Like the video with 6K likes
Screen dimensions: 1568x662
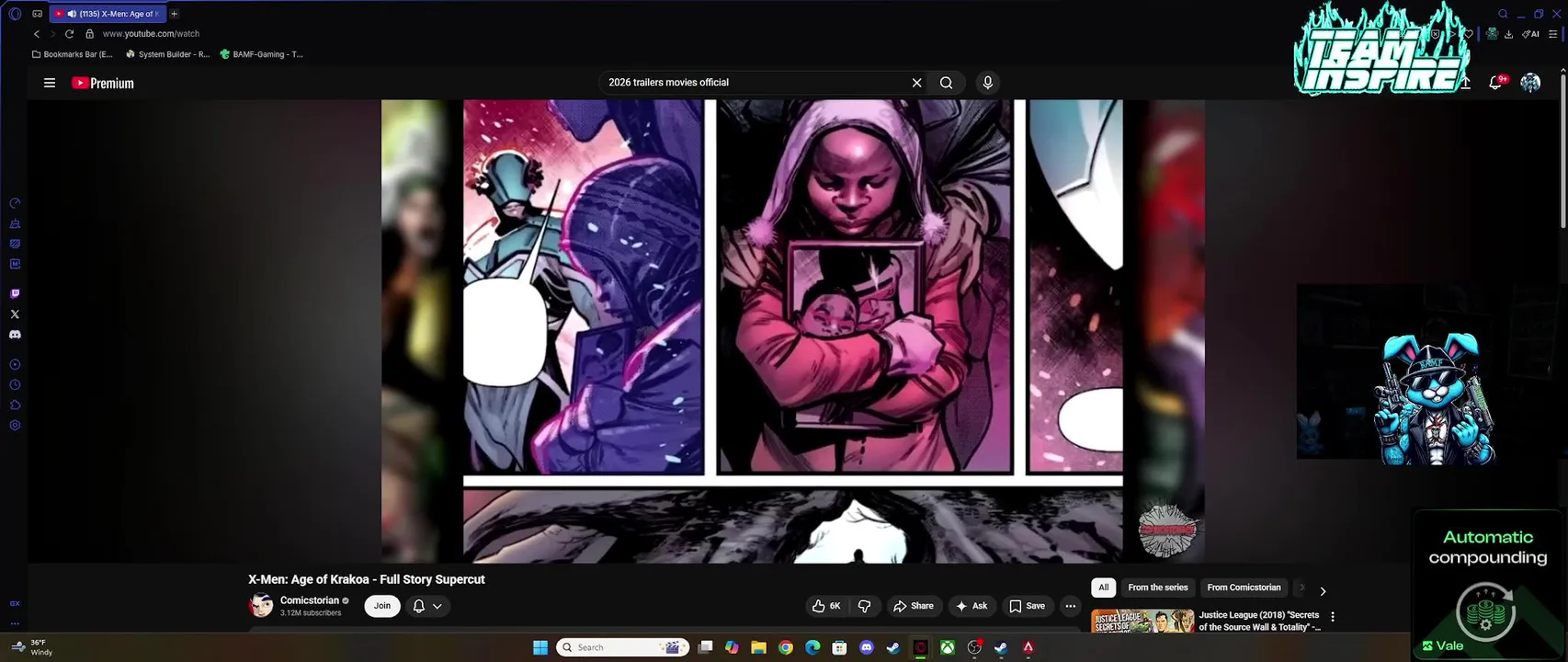pyautogui.click(x=825, y=606)
